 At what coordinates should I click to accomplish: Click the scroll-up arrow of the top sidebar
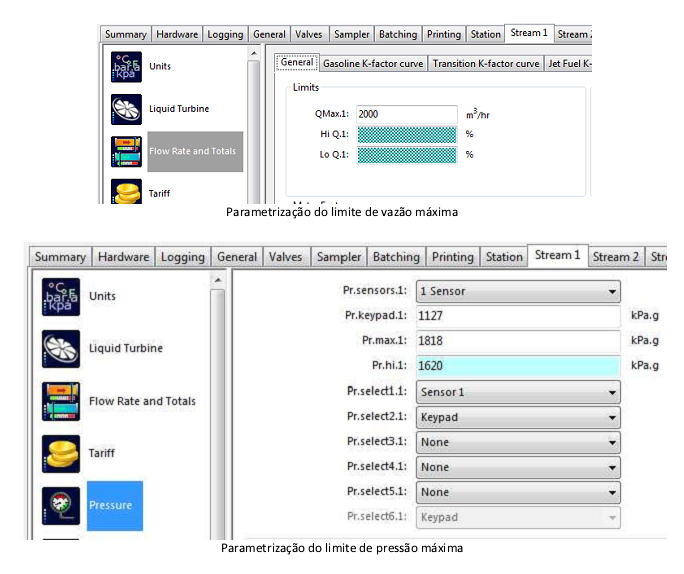[254, 53]
